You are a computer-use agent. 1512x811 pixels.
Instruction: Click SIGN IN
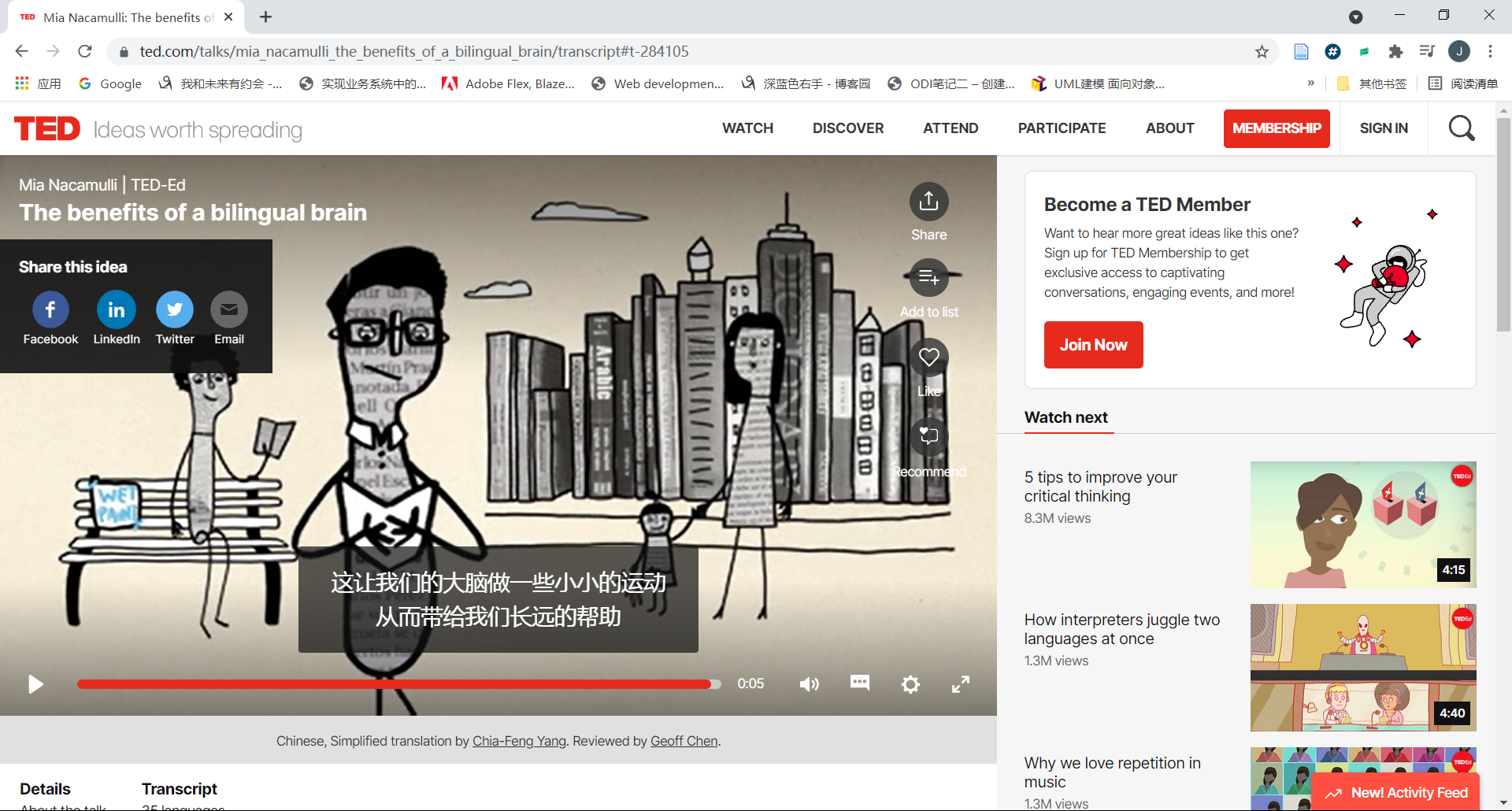[x=1384, y=128]
